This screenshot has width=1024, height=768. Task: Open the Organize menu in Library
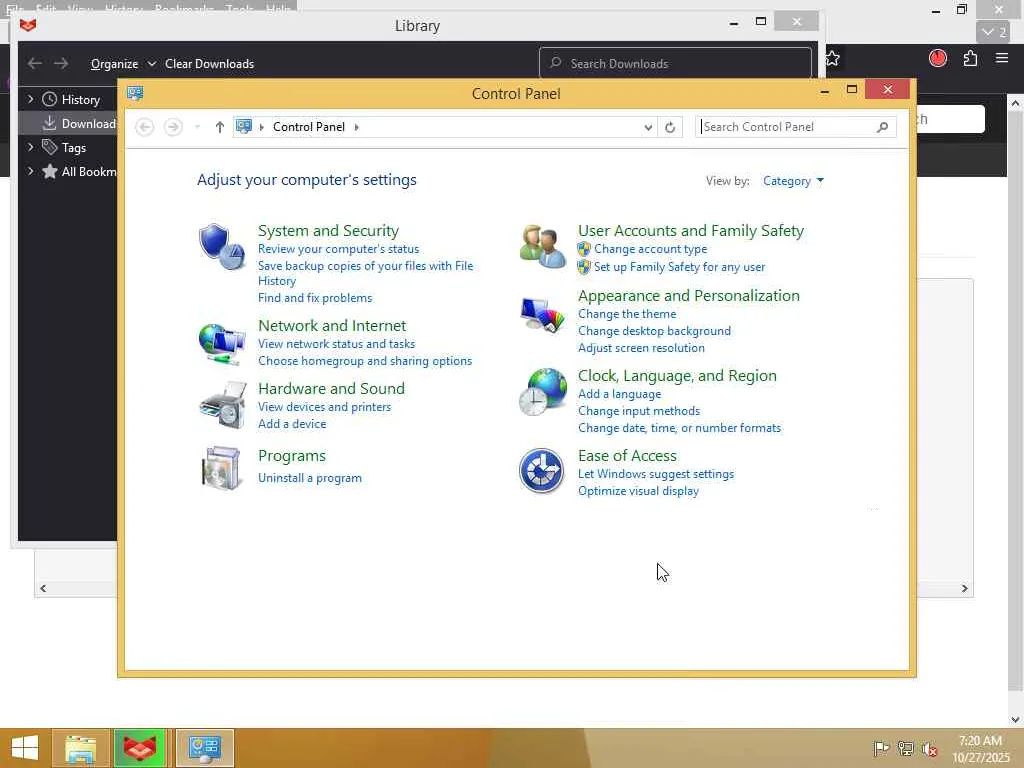(123, 63)
